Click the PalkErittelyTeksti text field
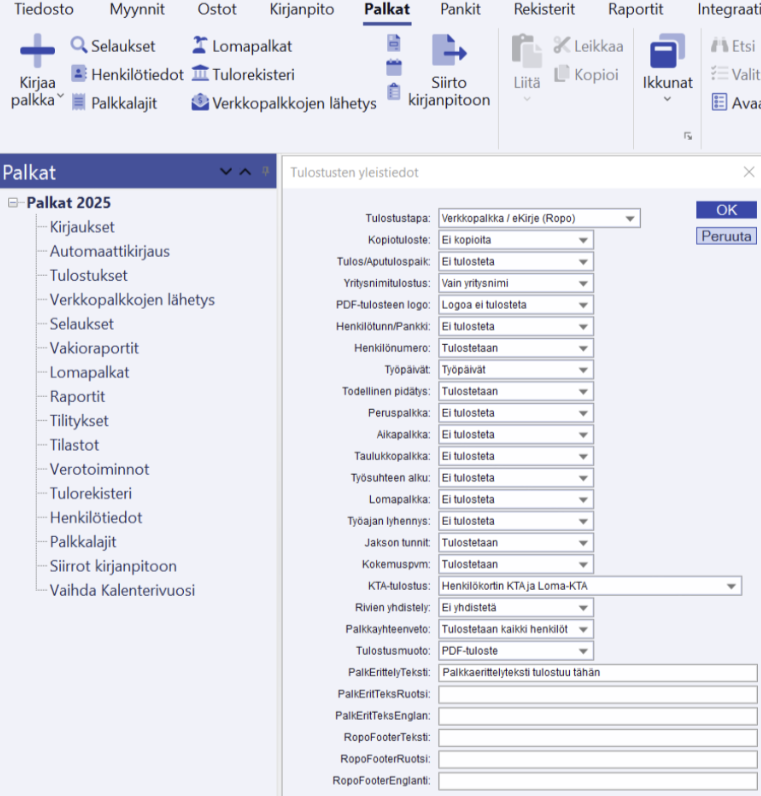Viewport: 761px width, 796px height. (597, 673)
